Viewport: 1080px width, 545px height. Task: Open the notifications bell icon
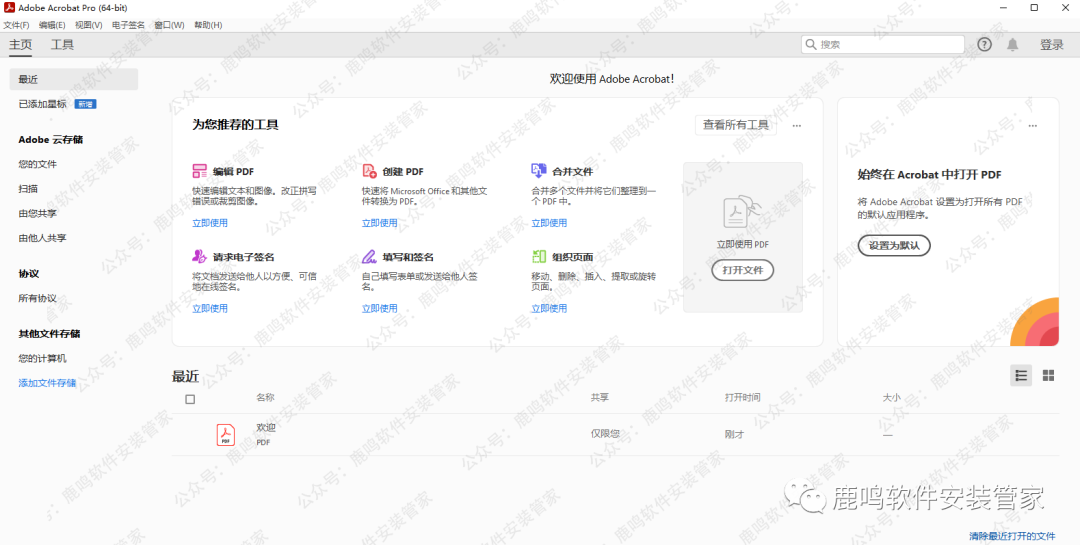coord(1012,45)
